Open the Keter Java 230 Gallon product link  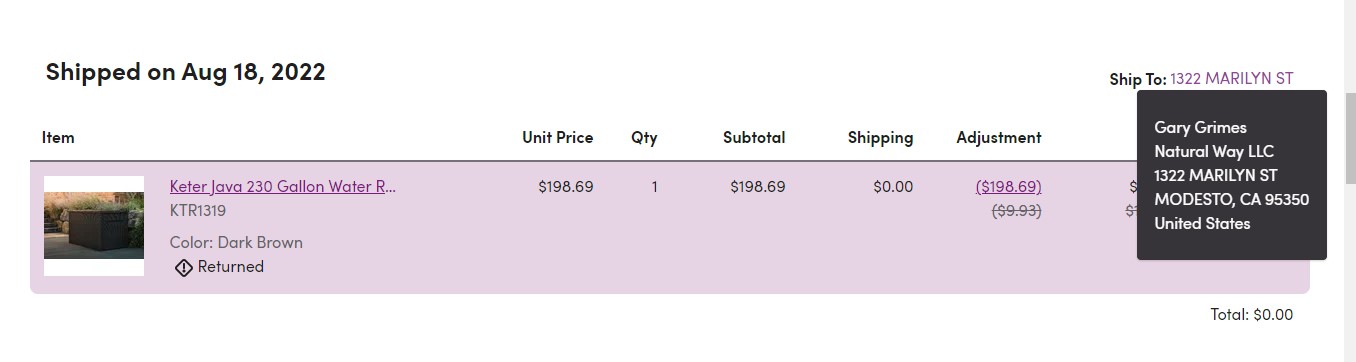pyautogui.click(x=283, y=186)
